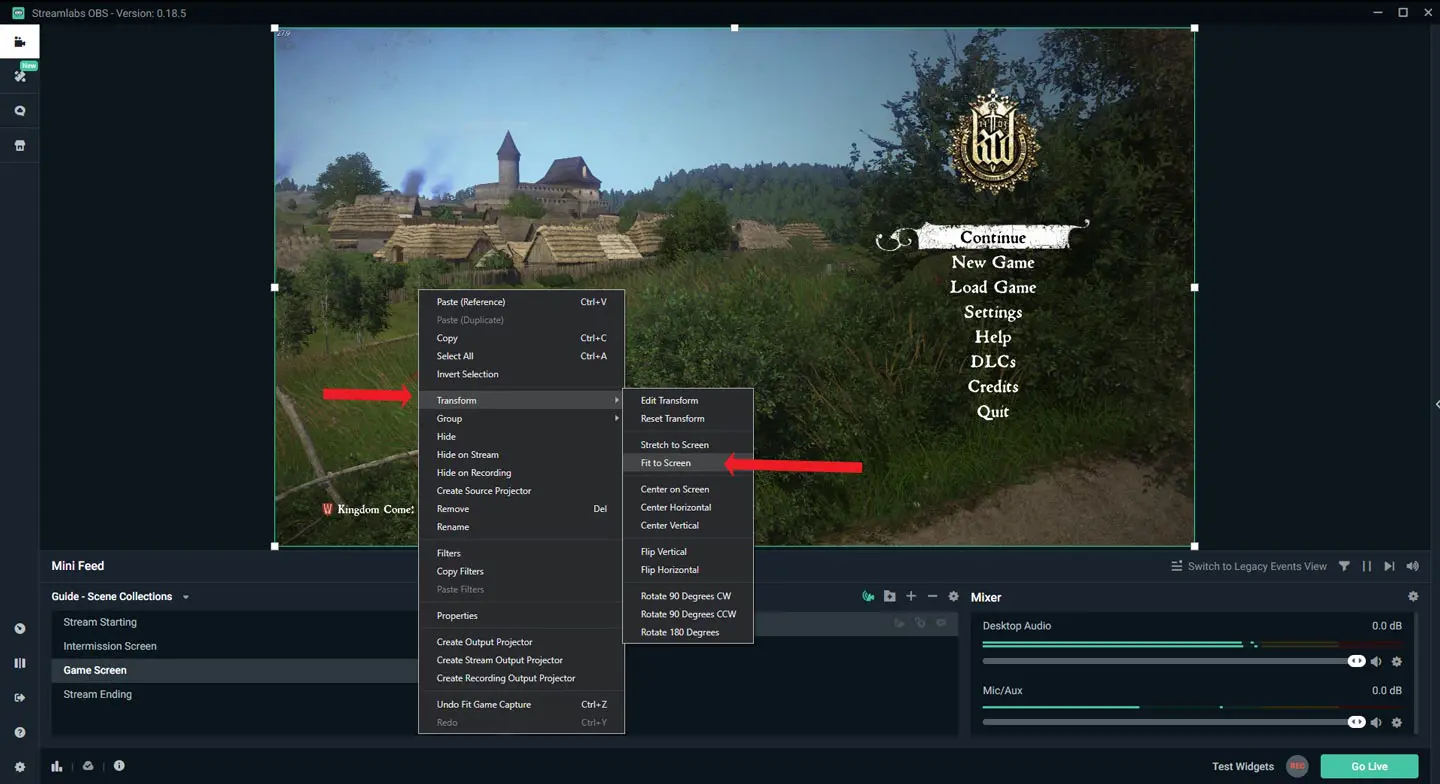Remove selected source with minus icon
Screen dimensions: 1440x784
click(x=932, y=596)
